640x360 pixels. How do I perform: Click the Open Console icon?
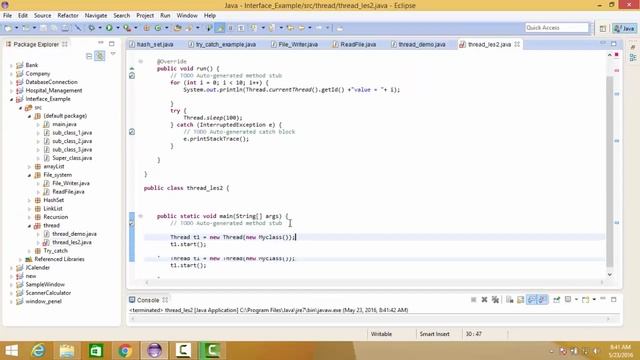[x=585, y=300]
